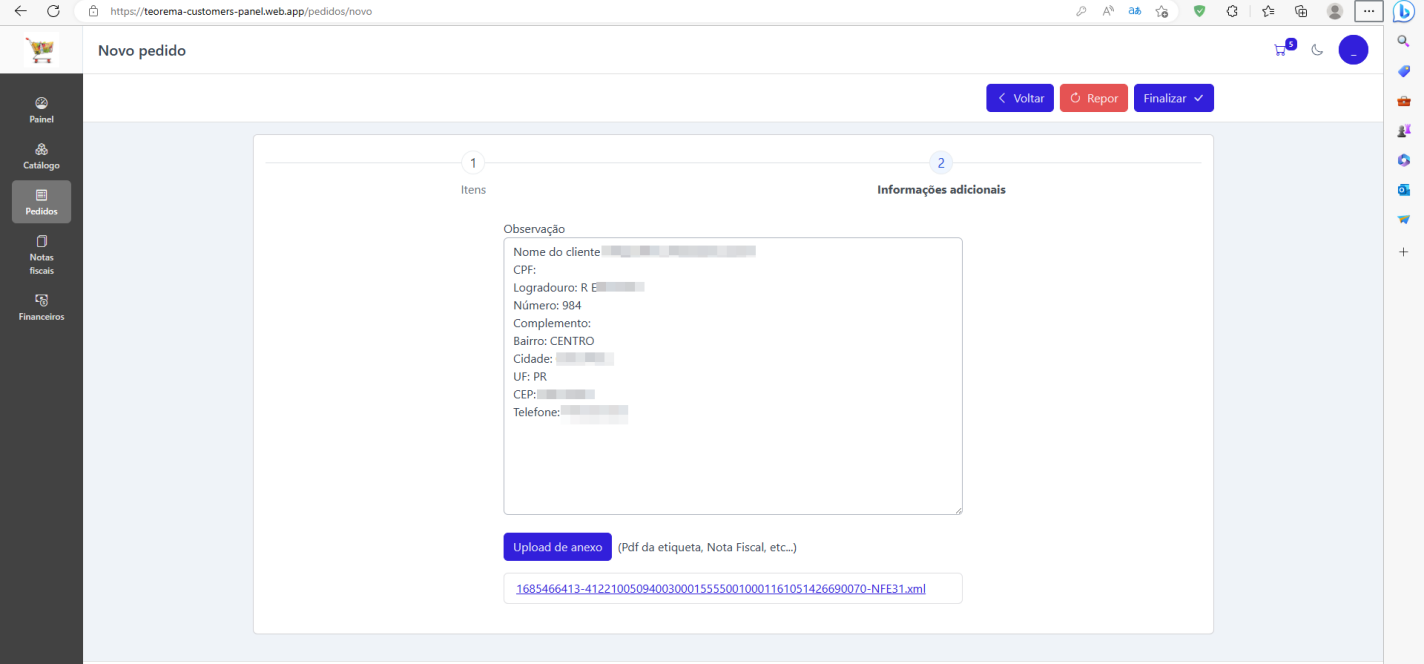The height and width of the screenshot is (664, 1424).
Task: Click the Novo pedido page title
Action: point(142,50)
